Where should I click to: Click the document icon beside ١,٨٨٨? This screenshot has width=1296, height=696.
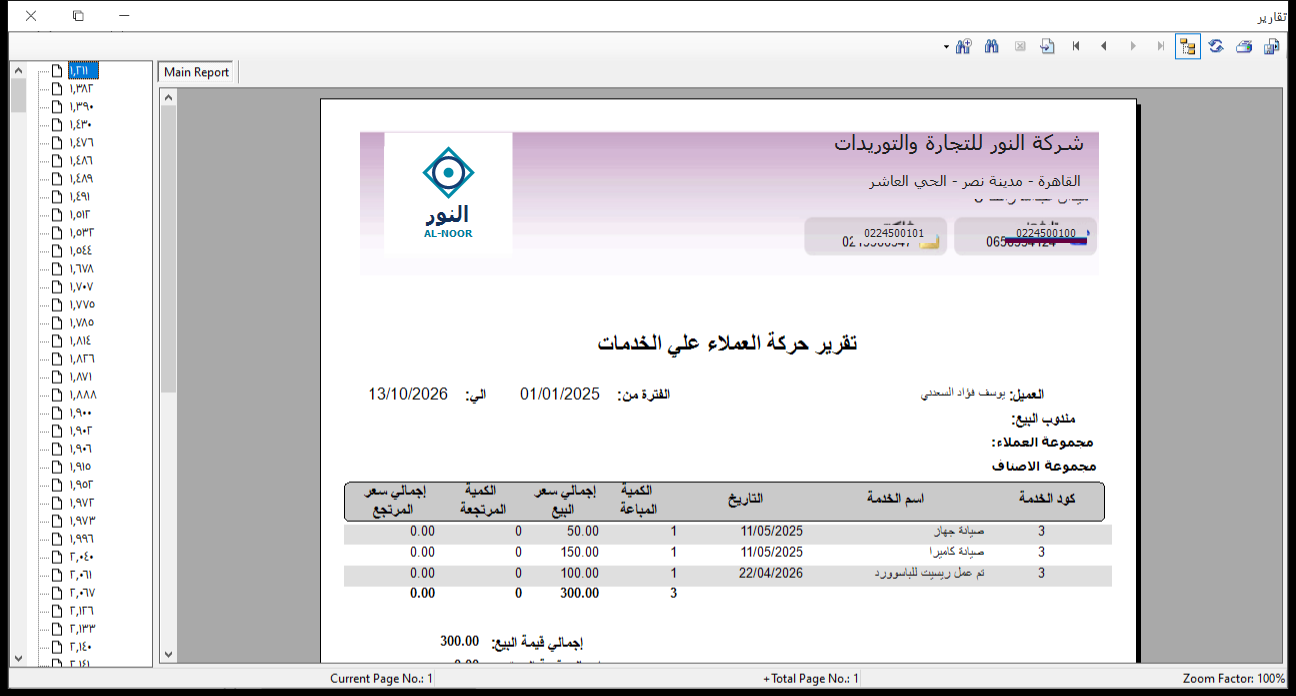pos(57,394)
